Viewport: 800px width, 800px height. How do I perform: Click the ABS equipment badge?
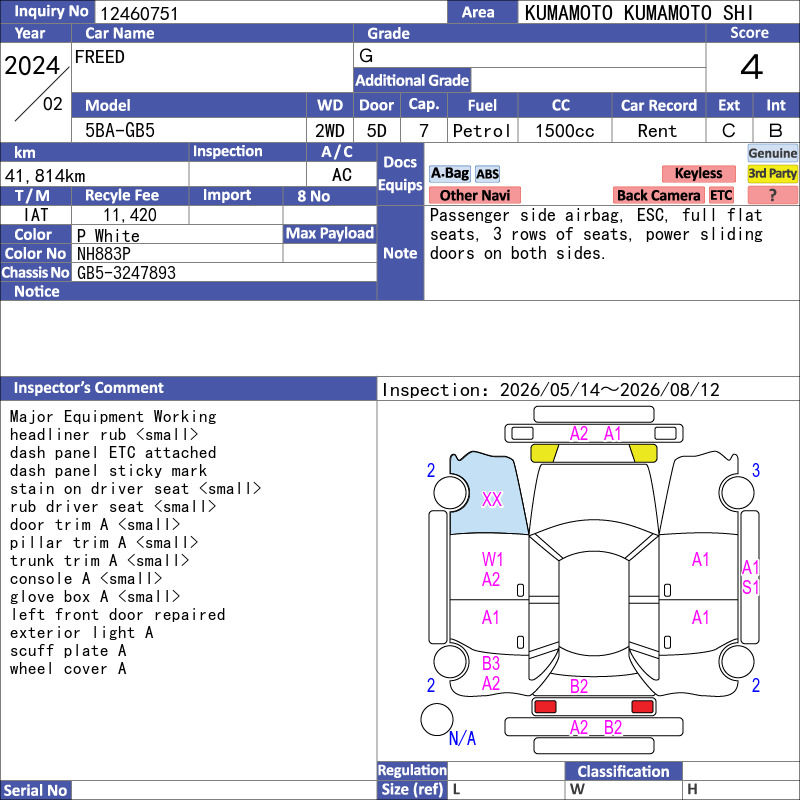(x=487, y=174)
